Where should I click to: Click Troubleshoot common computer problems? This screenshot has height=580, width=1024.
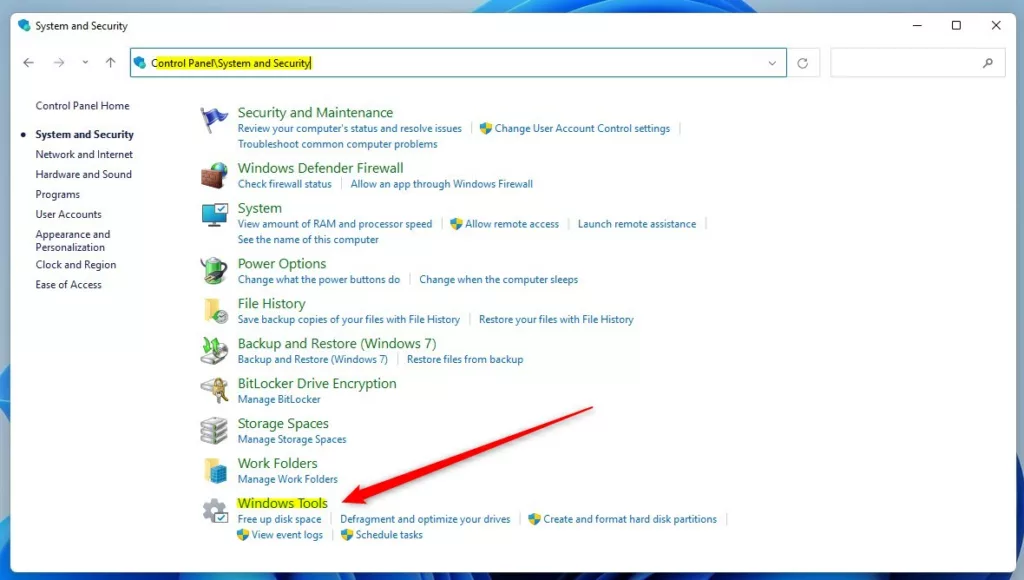tap(338, 144)
